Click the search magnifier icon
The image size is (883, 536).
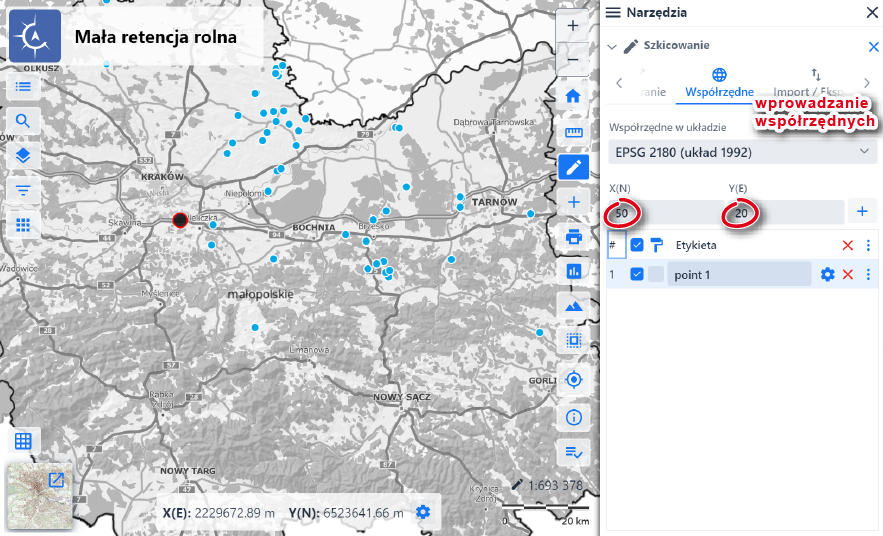tap(23, 122)
